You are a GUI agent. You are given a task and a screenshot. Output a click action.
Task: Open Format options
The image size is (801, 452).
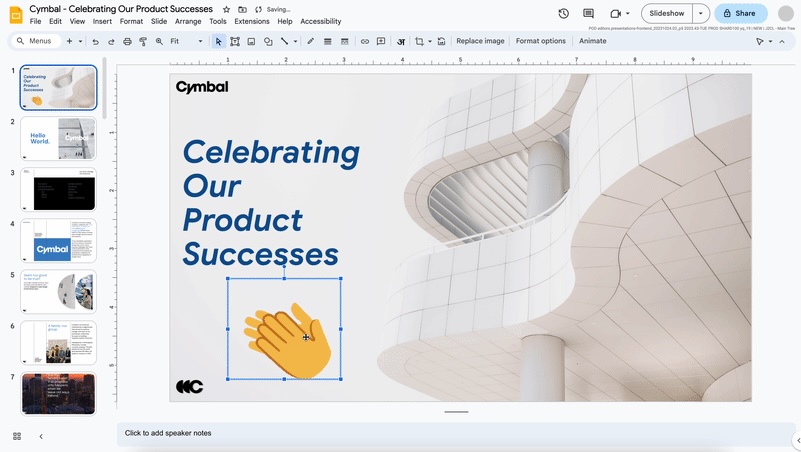[540, 41]
